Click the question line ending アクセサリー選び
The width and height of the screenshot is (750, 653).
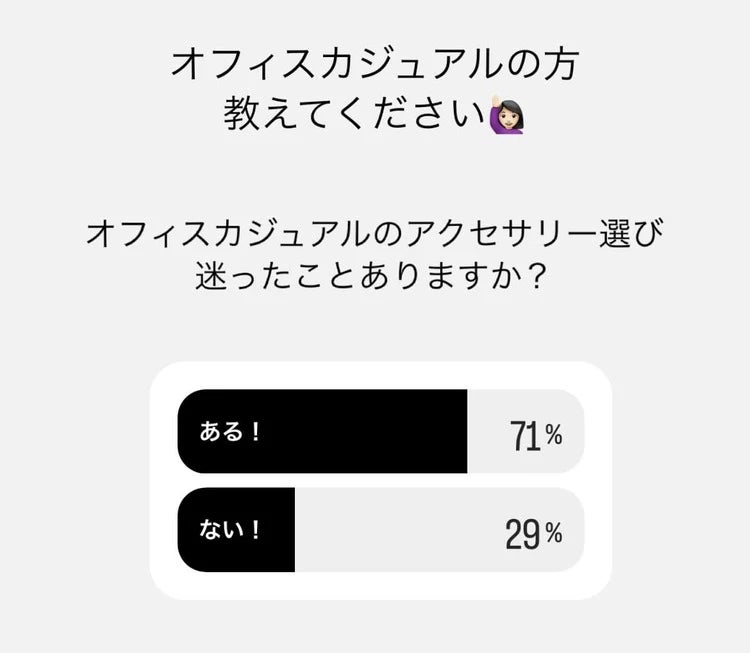pos(375,233)
